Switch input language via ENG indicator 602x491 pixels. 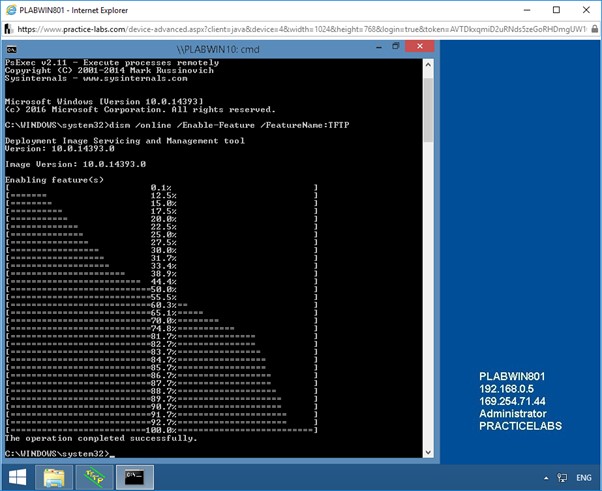click(x=584, y=478)
